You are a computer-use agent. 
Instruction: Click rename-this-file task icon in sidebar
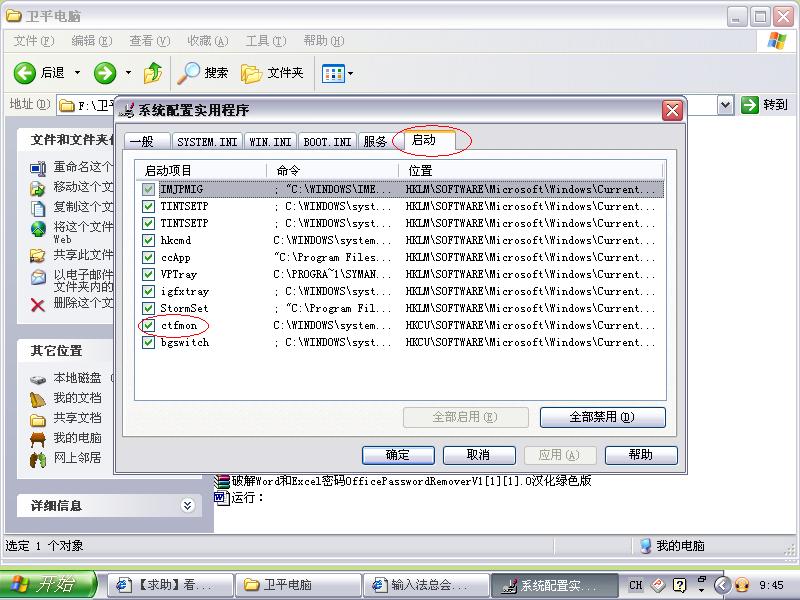click(x=38, y=167)
